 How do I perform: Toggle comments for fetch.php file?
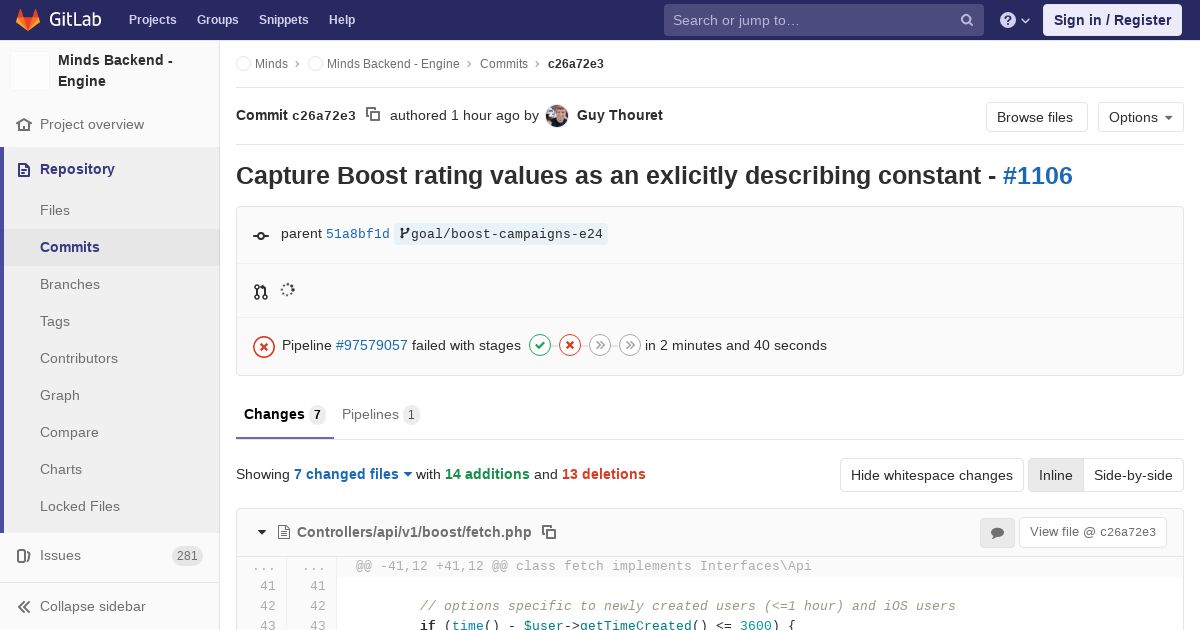click(997, 533)
